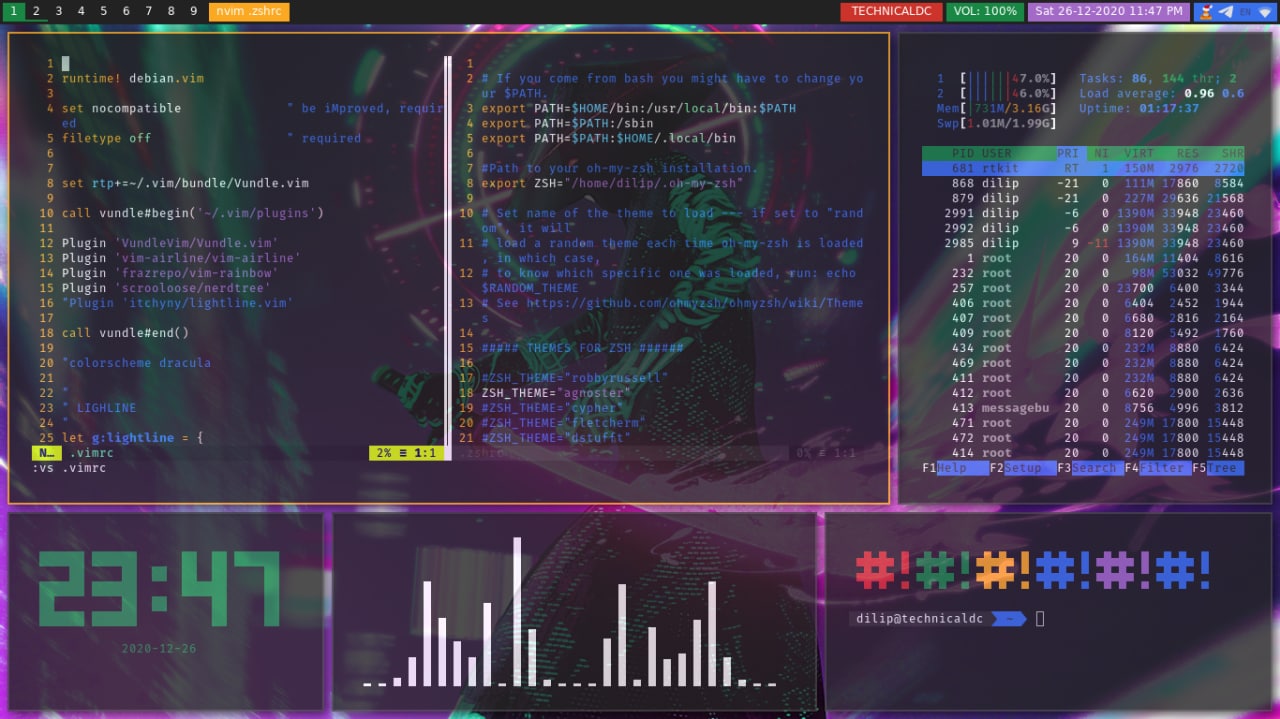Click the audio visualizer bars window

click(x=574, y=612)
